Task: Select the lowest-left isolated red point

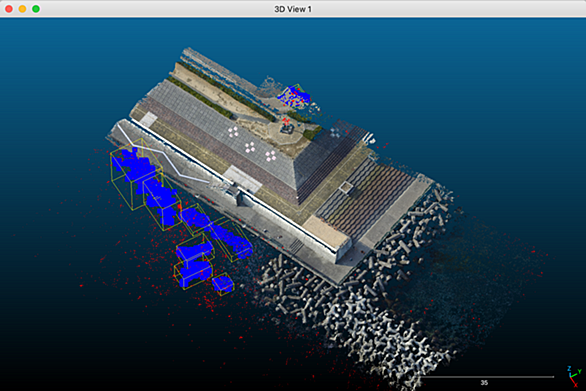Action: click(81, 286)
